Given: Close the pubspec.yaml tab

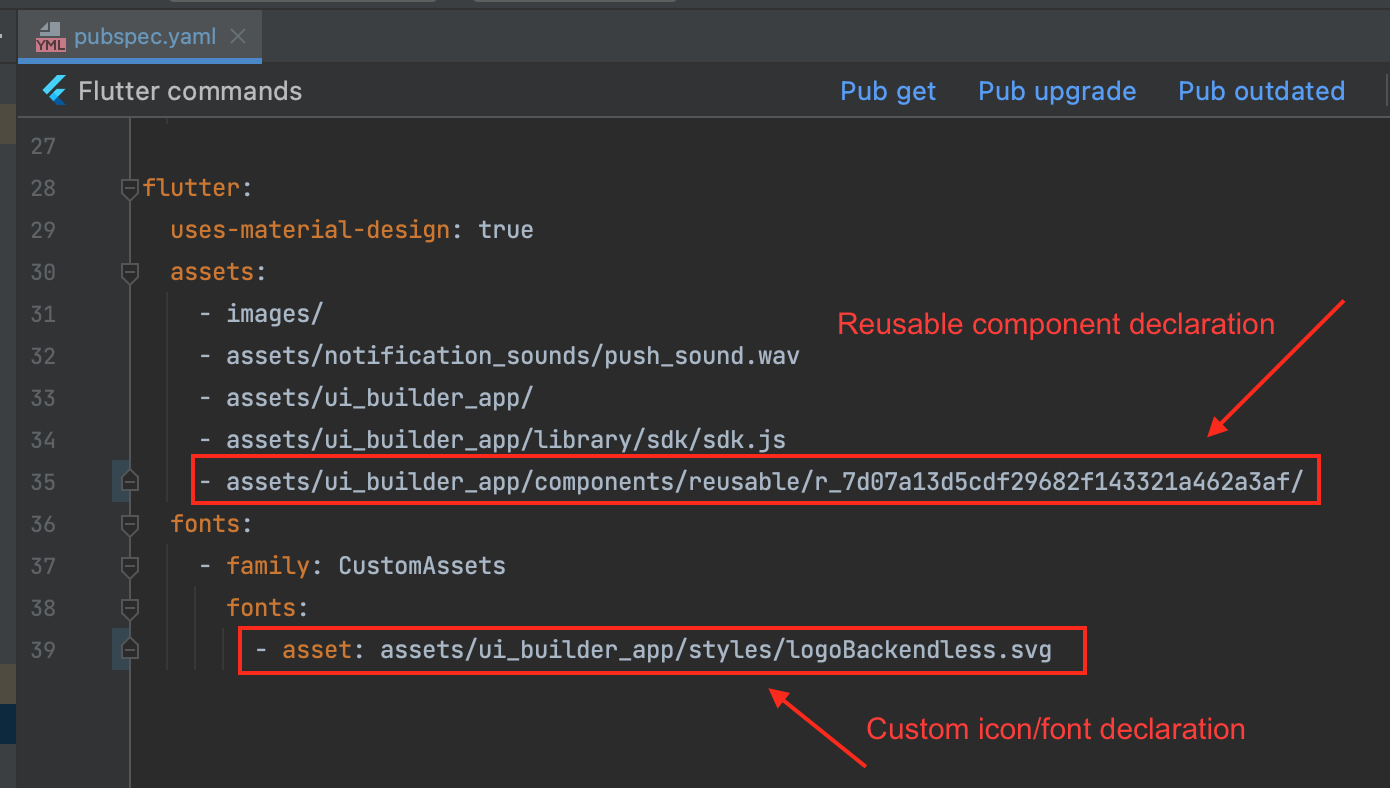Looking at the screenshot, I should [237, 35].
